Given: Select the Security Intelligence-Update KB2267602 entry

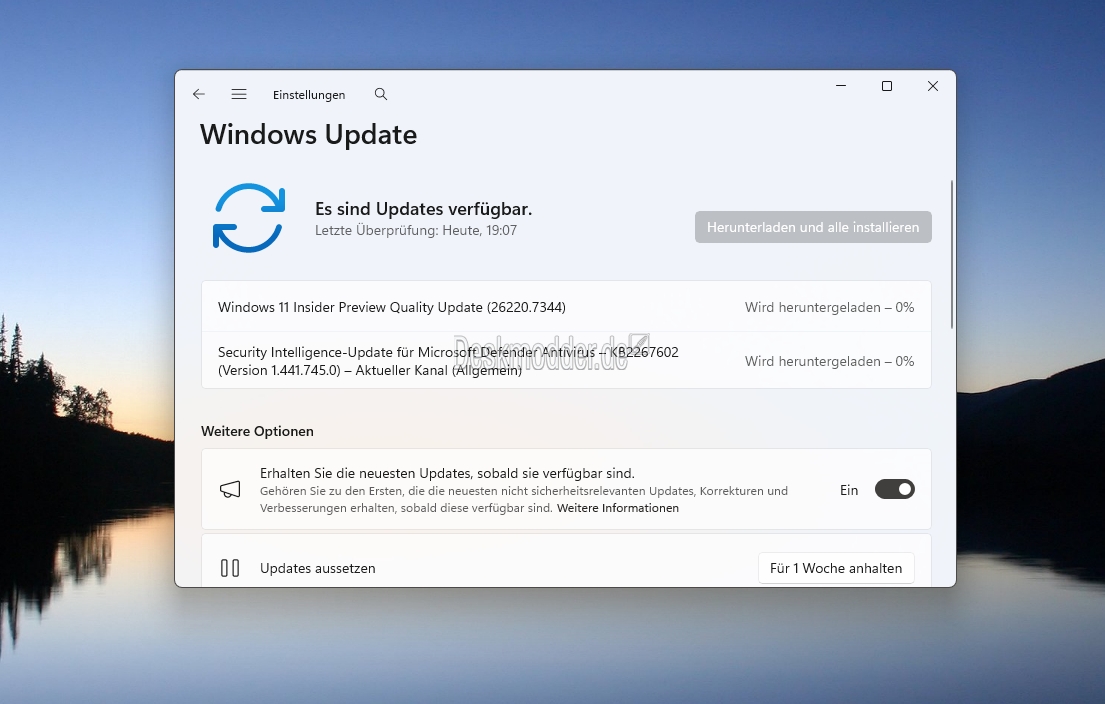Looking at the screenshot, I should click(x=448, y=361).
